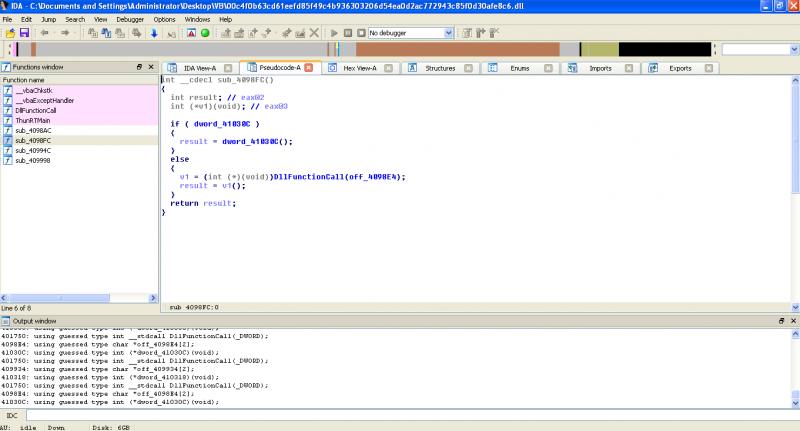Close the Pseudocode-A tab
Viewport: 800px width, 431px height.
[x=309, y=67]
